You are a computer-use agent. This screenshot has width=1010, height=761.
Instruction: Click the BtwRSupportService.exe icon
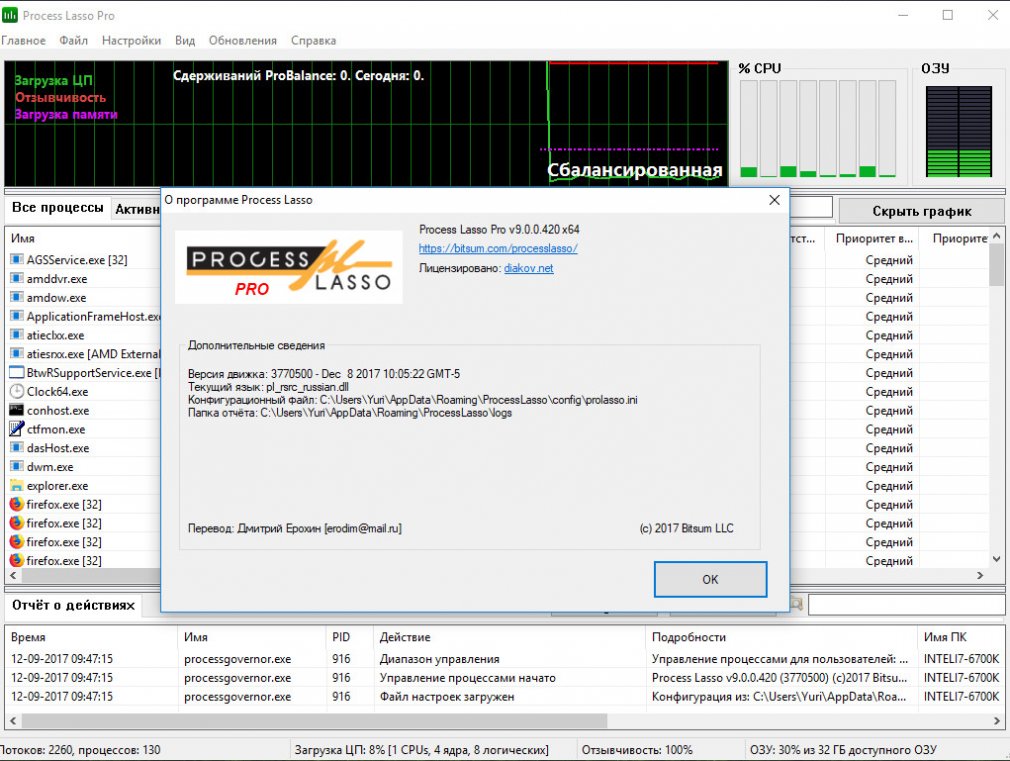[17, 372]
